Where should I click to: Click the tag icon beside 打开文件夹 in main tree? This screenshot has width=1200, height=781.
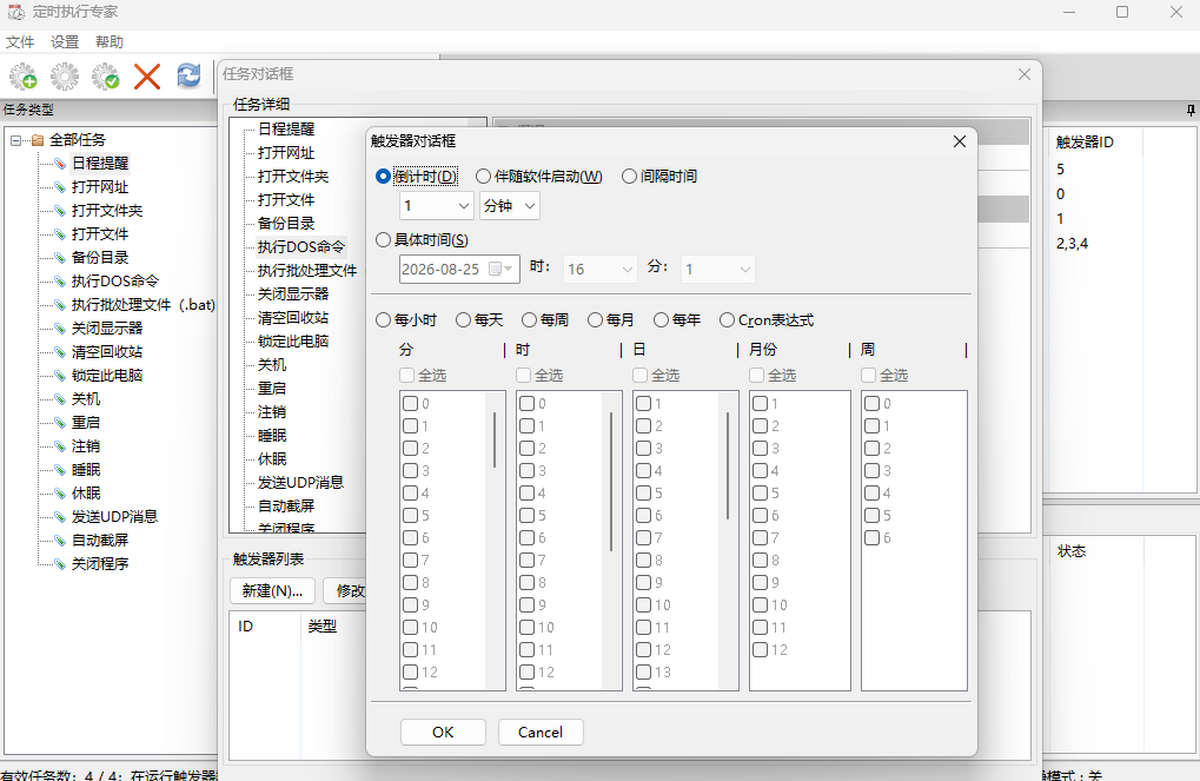click(59, 211)
